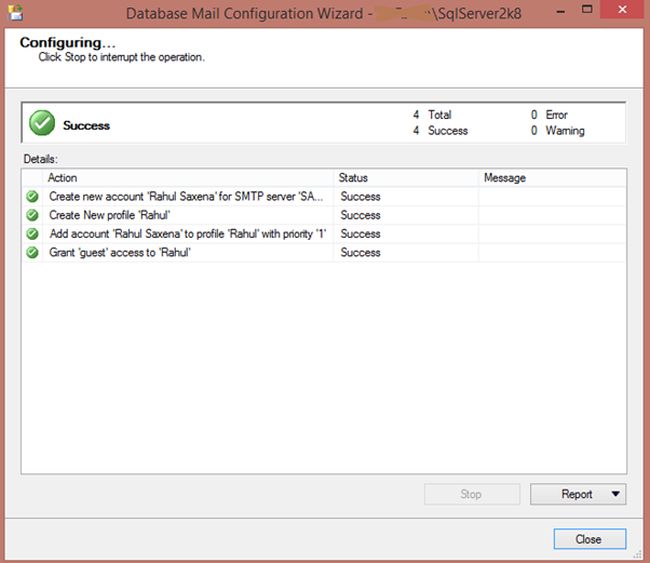
Task: Click Success status in 'Create New profile' row
Action: (360, 215)
